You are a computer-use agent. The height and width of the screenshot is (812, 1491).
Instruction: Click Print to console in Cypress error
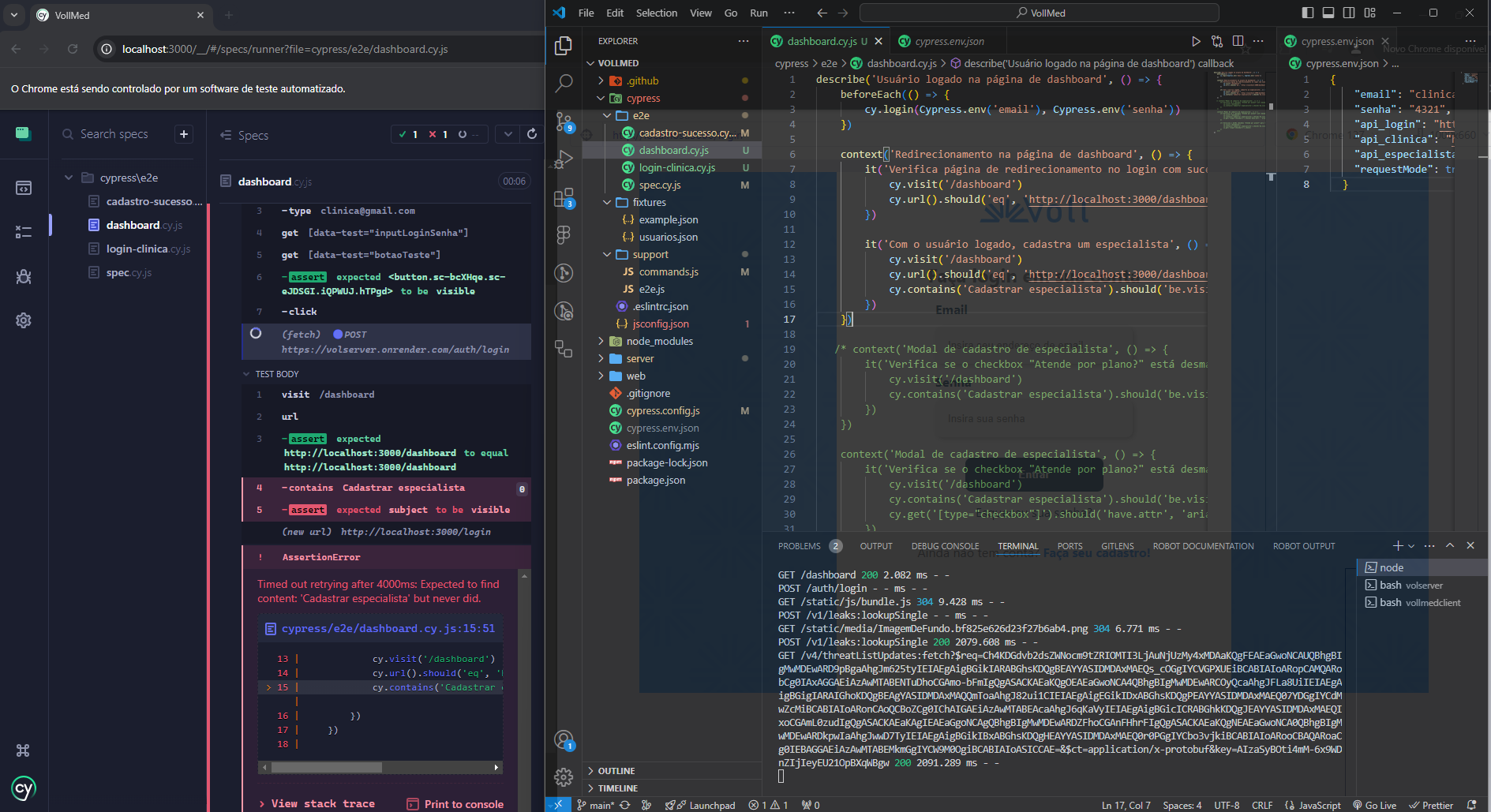point(455,804)
